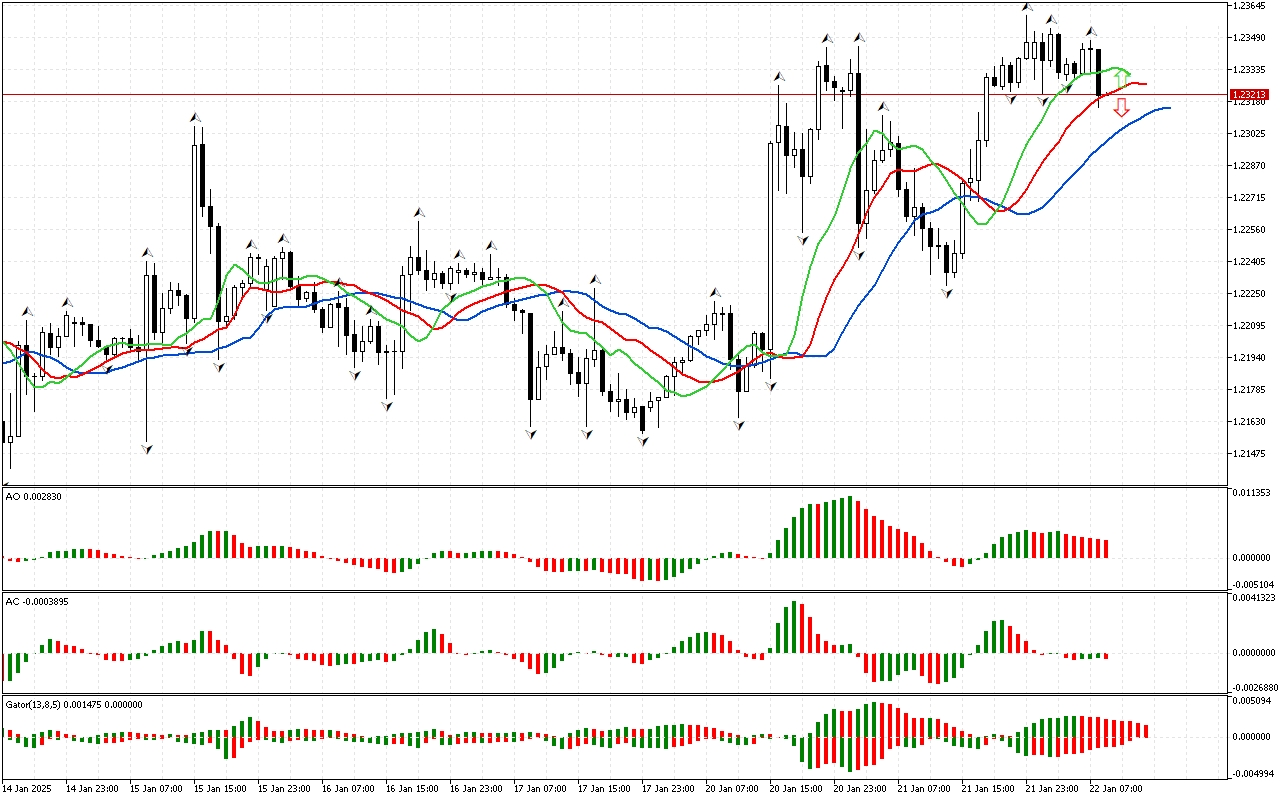
Task: Click the 1.22715 price scale label
Action: pyautogui.click(x=1251, y=198)
